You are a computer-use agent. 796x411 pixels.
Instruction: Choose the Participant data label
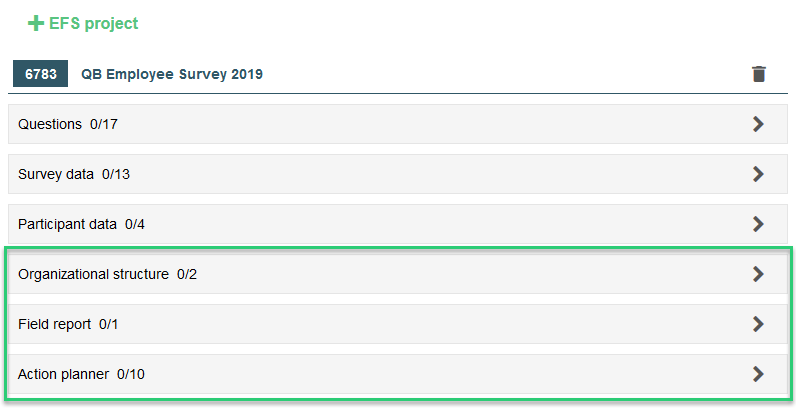tap(68, 224)
